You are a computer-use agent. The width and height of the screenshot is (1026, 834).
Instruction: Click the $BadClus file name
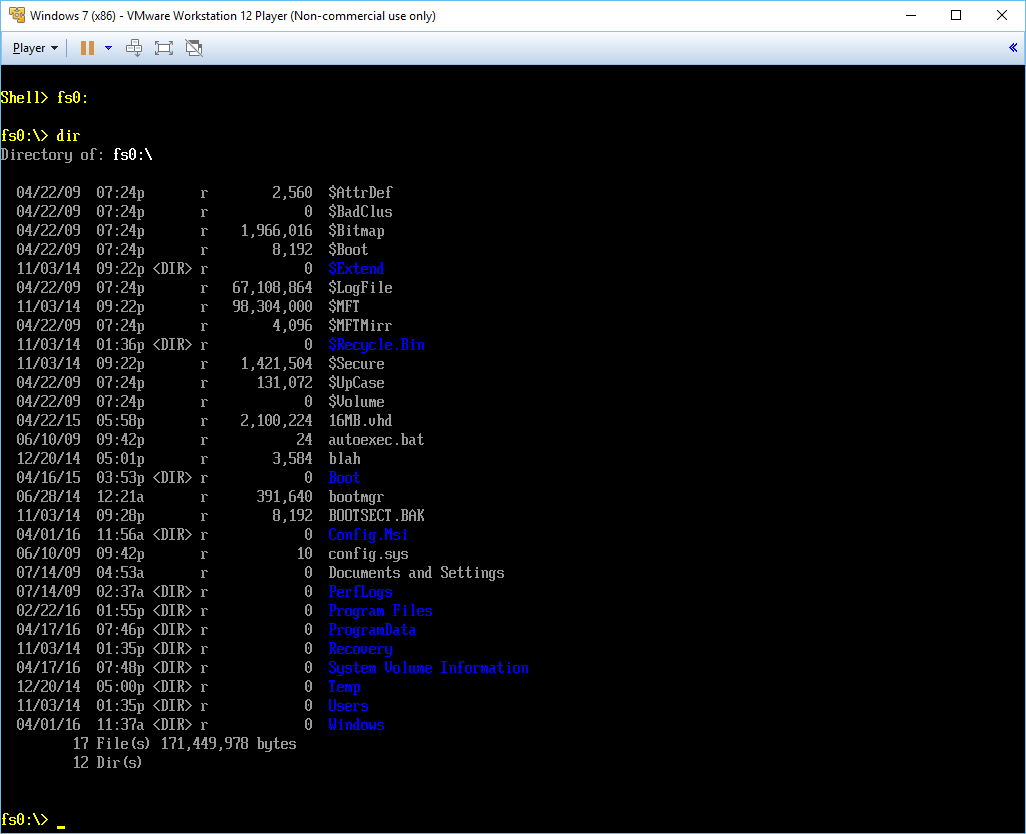coord(360,211)
